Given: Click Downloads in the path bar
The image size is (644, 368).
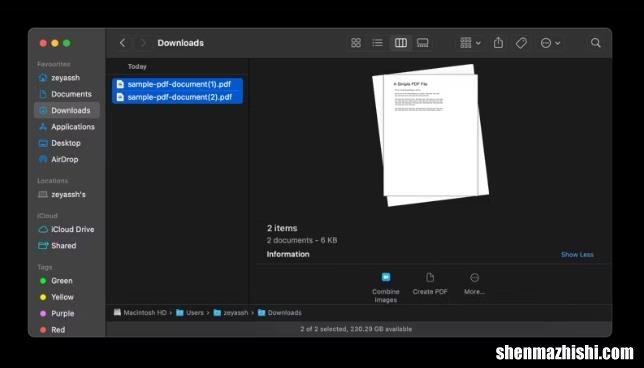Looking at the screenshot, I should [x=280, y=313].
